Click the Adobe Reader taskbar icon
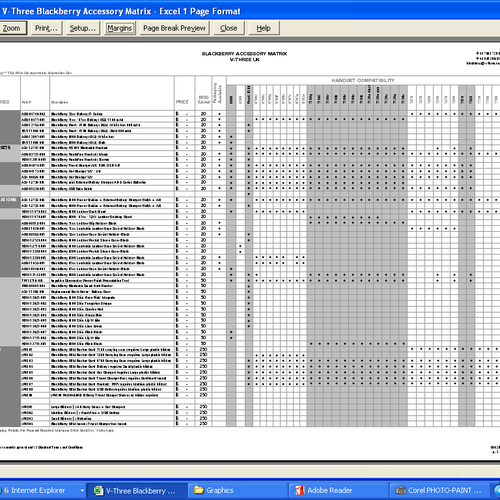Viewport: 500px width, 500px height. tap(300, 490)
